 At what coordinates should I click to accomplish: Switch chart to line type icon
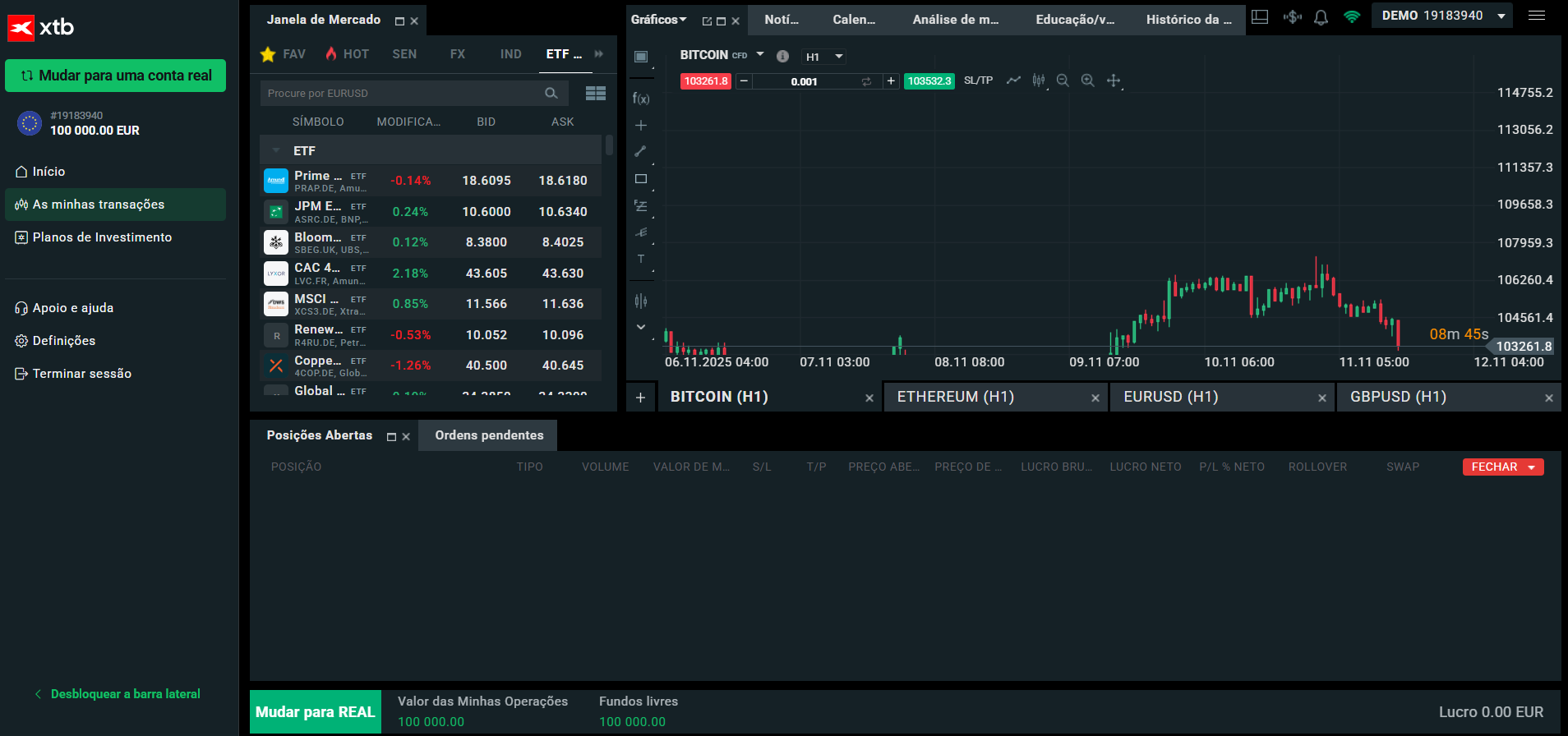[x=1013, y=80]
